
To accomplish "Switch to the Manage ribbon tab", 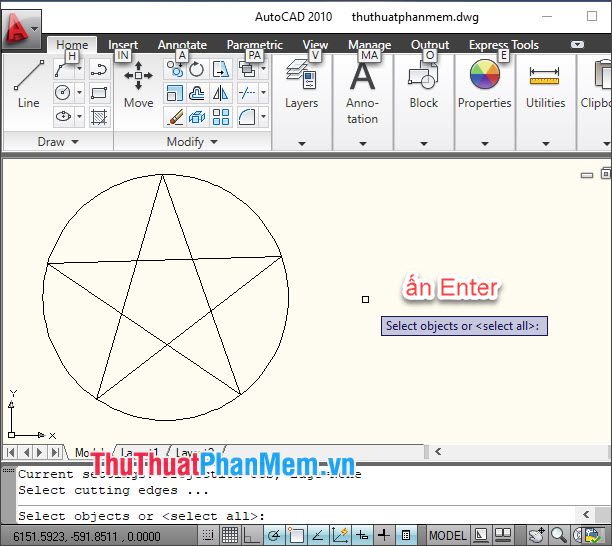I will [369, 45].
